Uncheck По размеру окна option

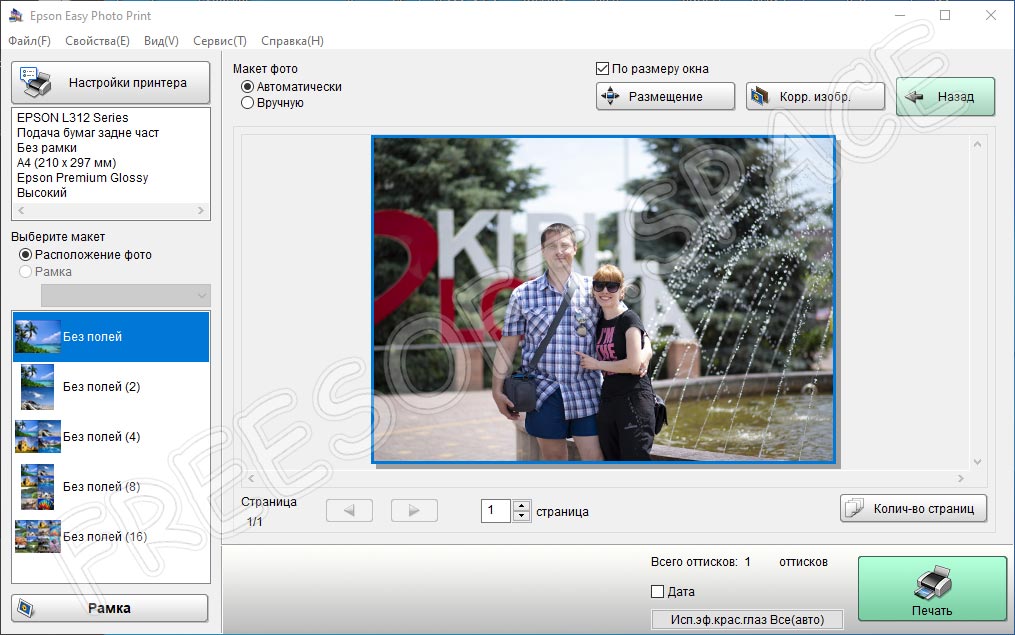point(601,68)
